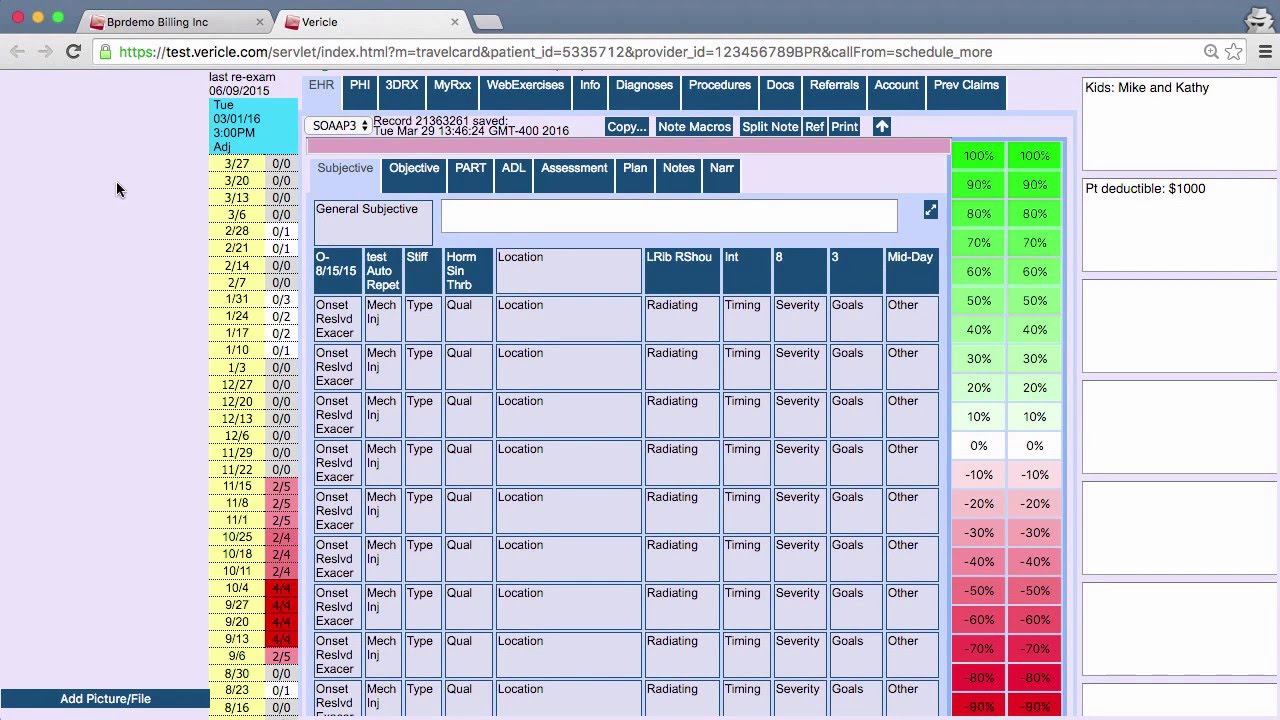
Task: Open the PHI tab
Action: point(360,93)
